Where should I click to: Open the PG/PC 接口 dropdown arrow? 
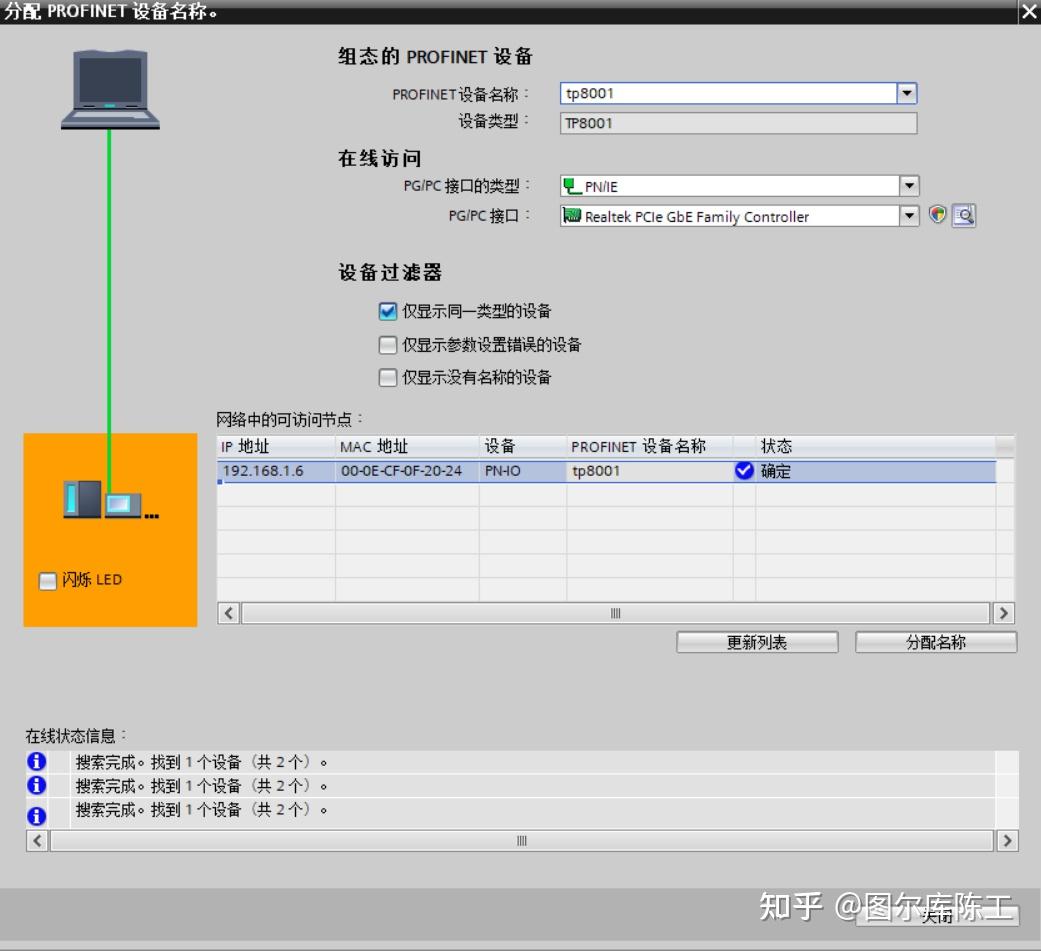(x=909, y=215)
